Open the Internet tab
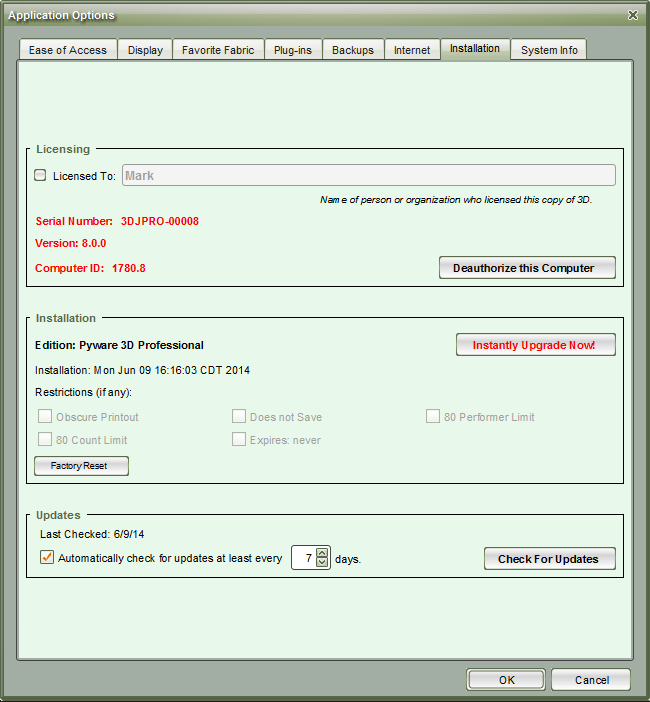This screenshot has width=650, height=702. tap(412, 50)
